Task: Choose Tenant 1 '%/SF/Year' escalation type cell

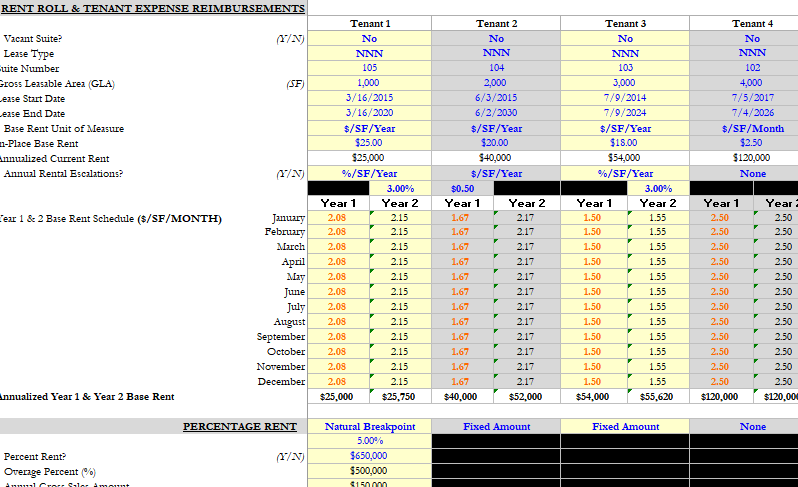Action: [370, 173]
